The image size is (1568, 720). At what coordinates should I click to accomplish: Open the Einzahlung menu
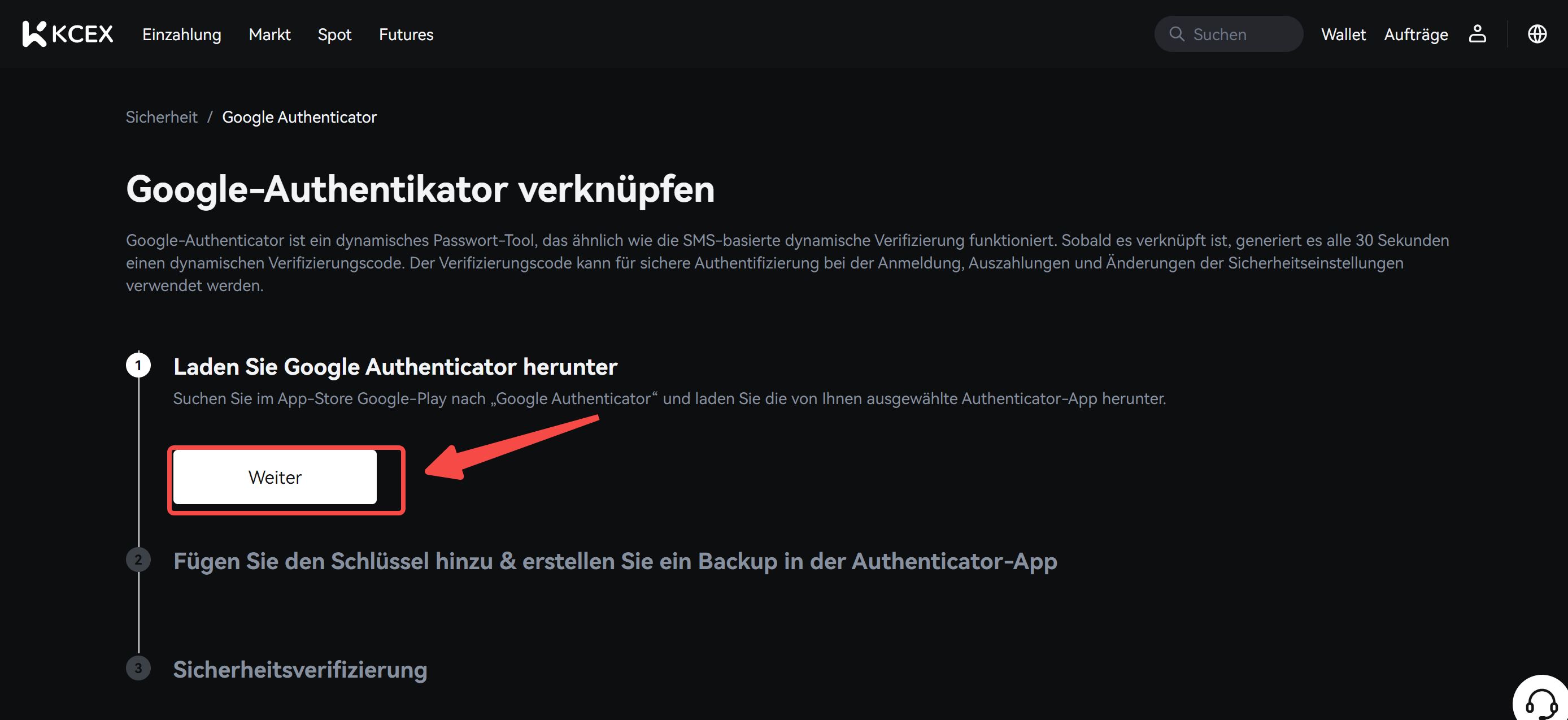click(181, 34)
